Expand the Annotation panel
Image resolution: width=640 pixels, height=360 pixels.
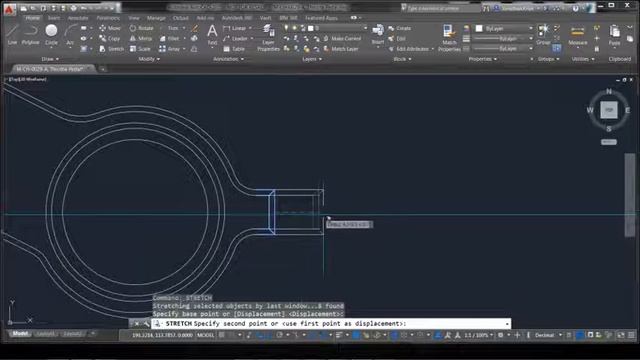click(x=229, y=59)
